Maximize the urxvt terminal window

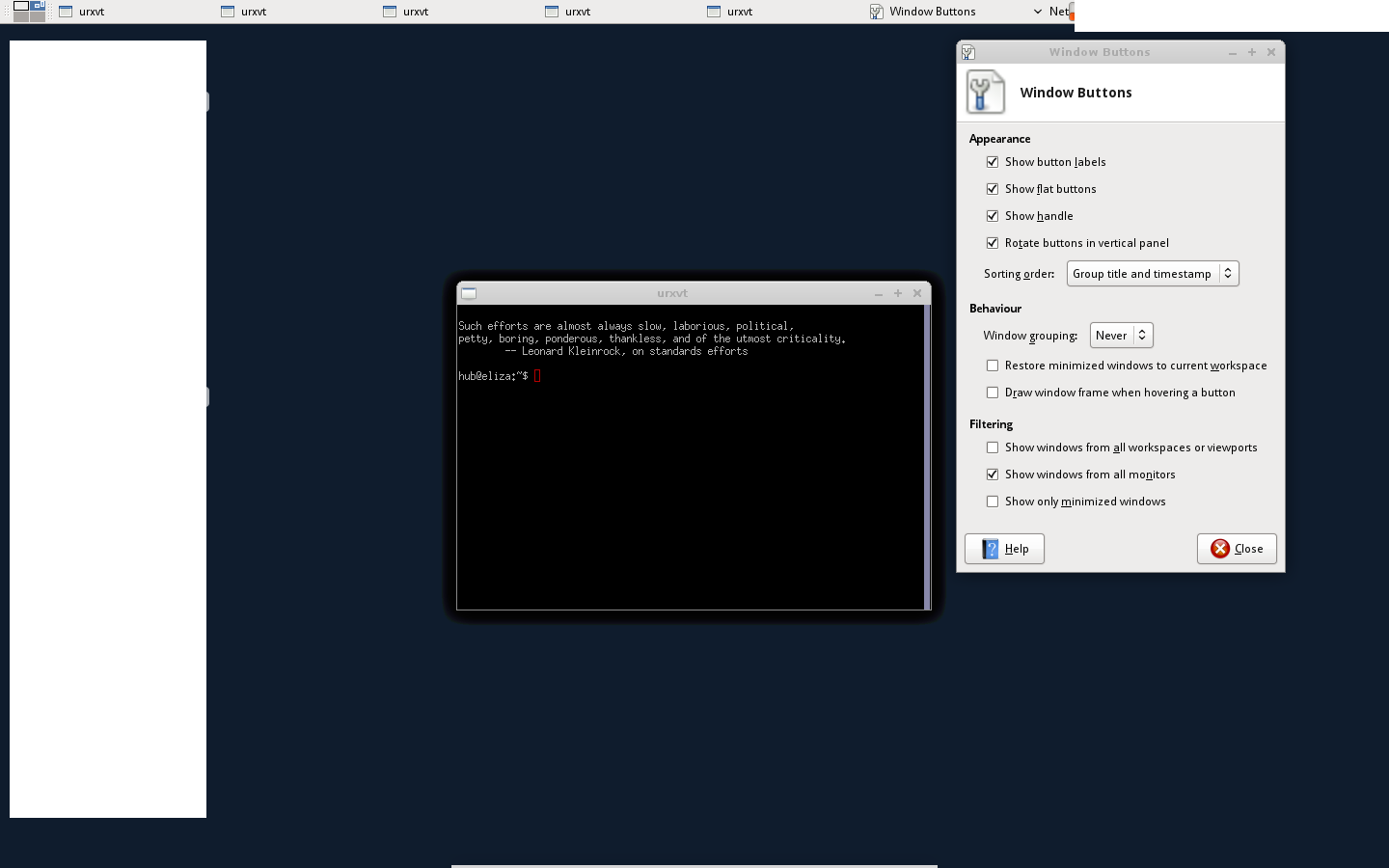pos(898,293)
